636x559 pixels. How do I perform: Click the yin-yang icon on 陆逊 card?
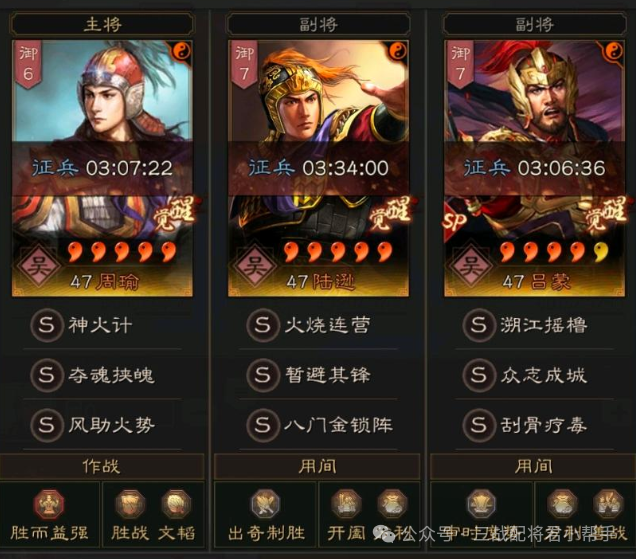pos(398,51)
